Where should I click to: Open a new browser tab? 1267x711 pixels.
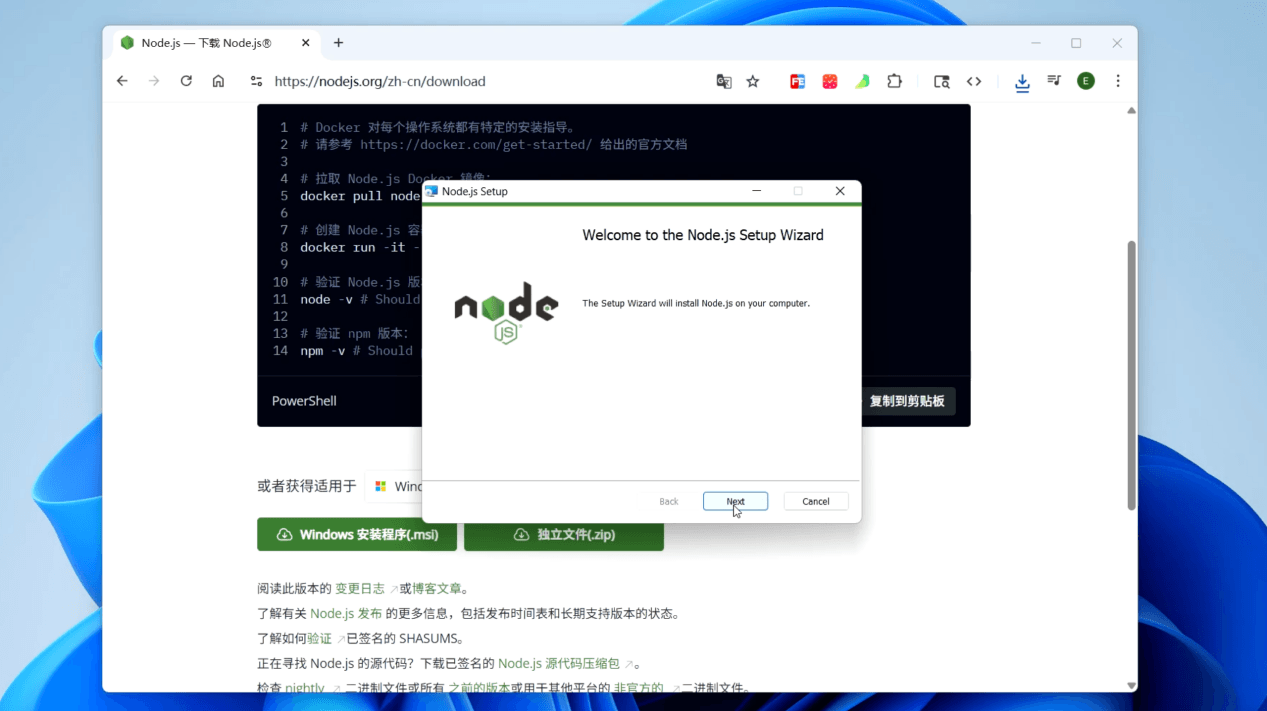pyautogui.click(x=339, y=43)
